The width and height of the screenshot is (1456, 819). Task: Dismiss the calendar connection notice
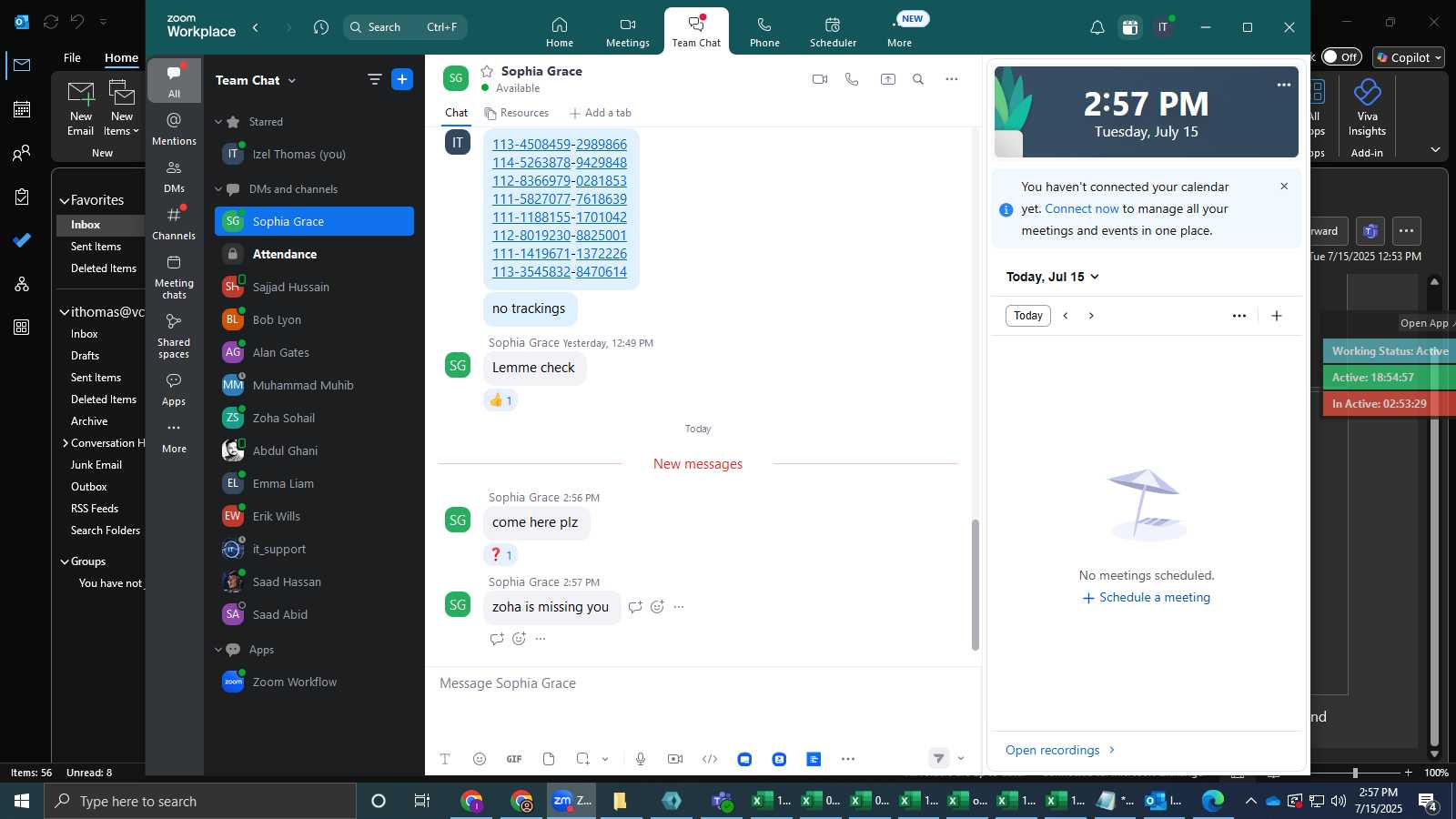pyautogui.click(x=1284, y=187)
